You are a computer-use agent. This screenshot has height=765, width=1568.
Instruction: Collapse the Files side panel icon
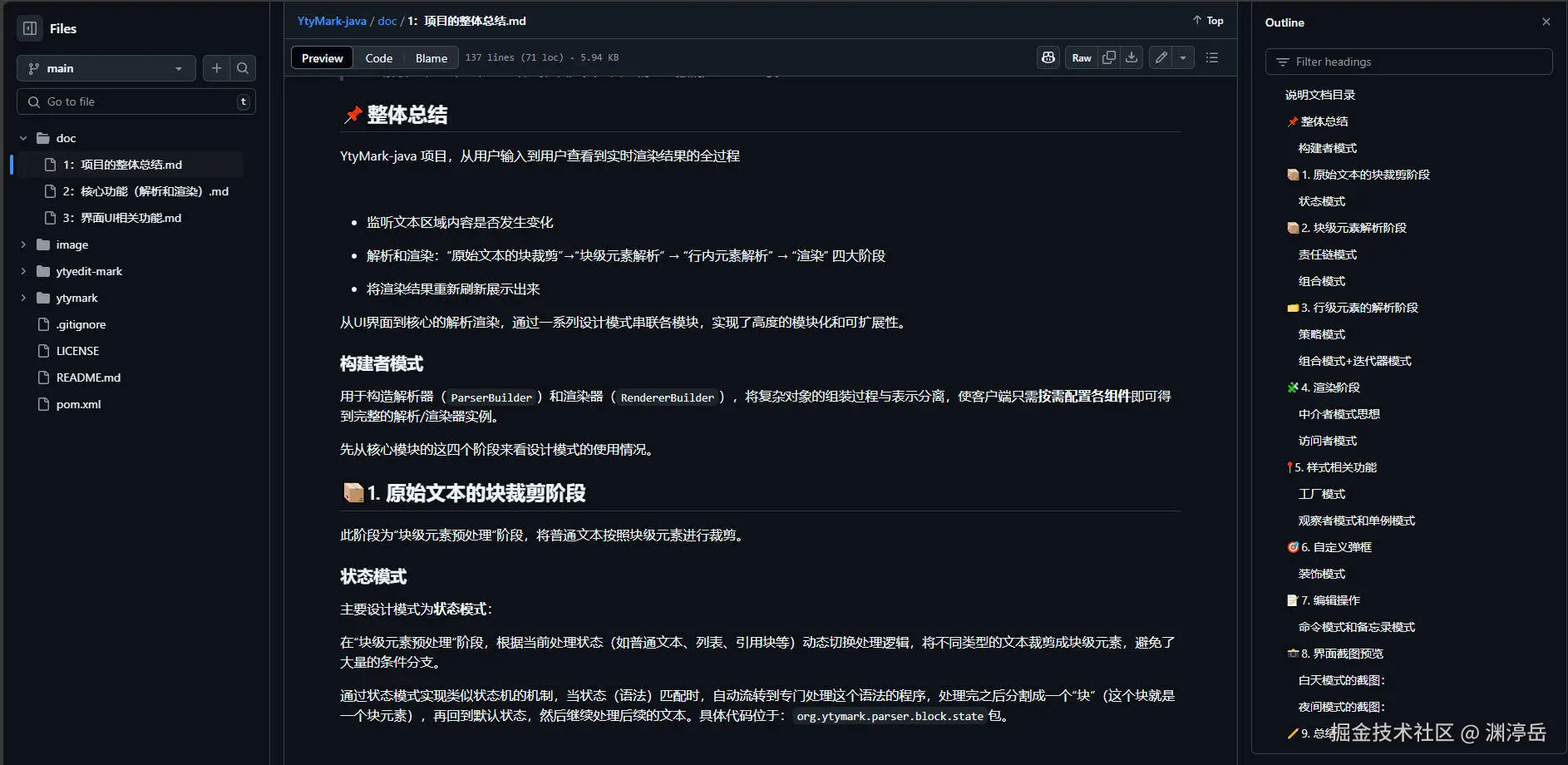30,28
